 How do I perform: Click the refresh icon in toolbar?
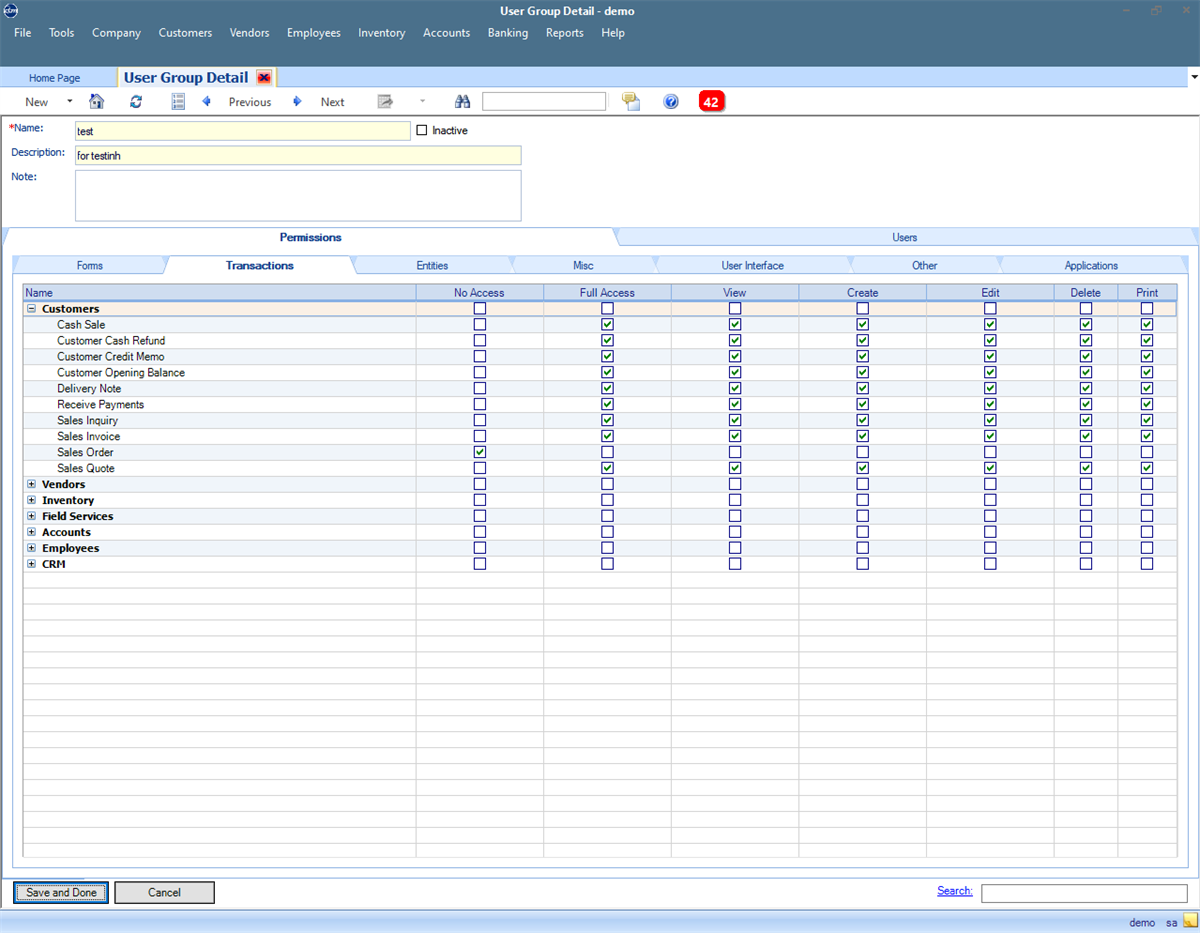[x=136, y=101]
